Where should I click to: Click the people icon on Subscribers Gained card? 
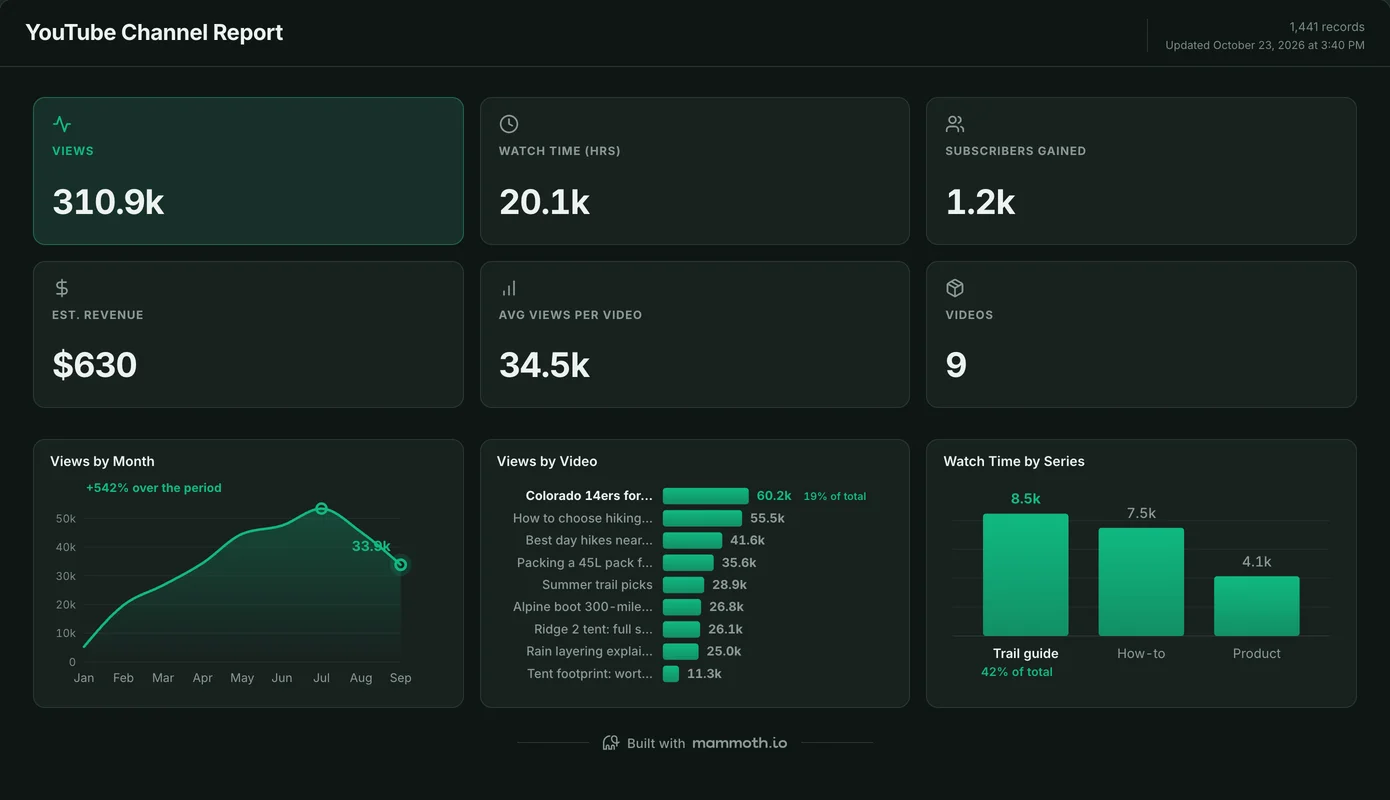[955, 124]
